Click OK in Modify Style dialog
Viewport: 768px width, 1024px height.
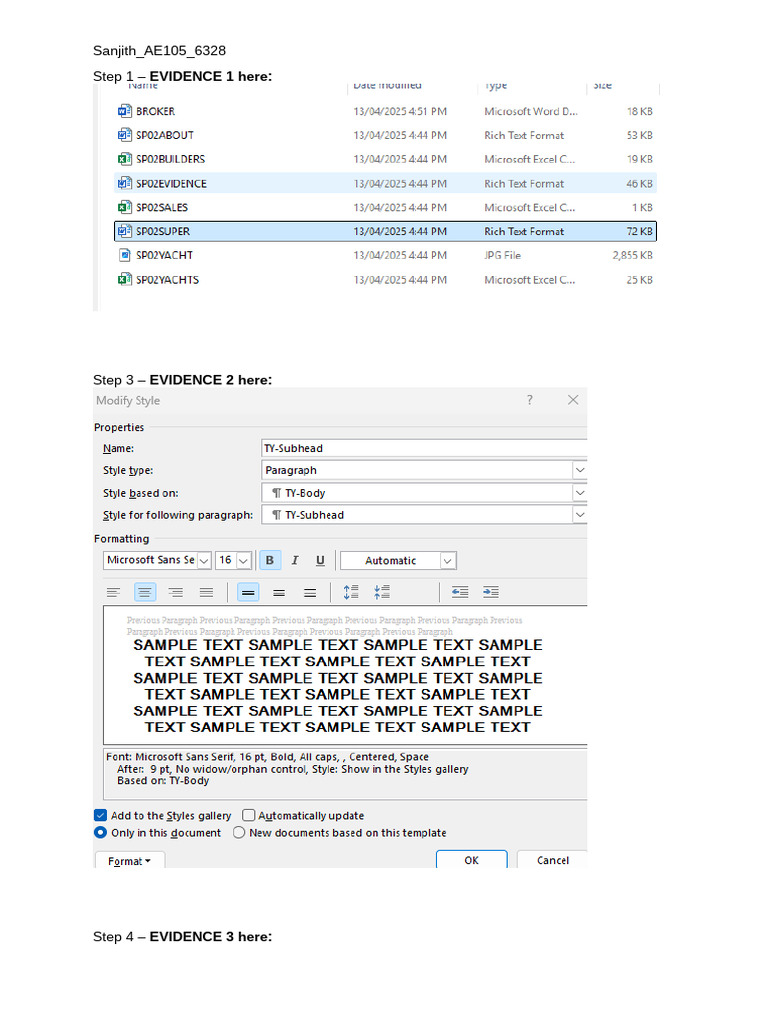pos(472,860)
